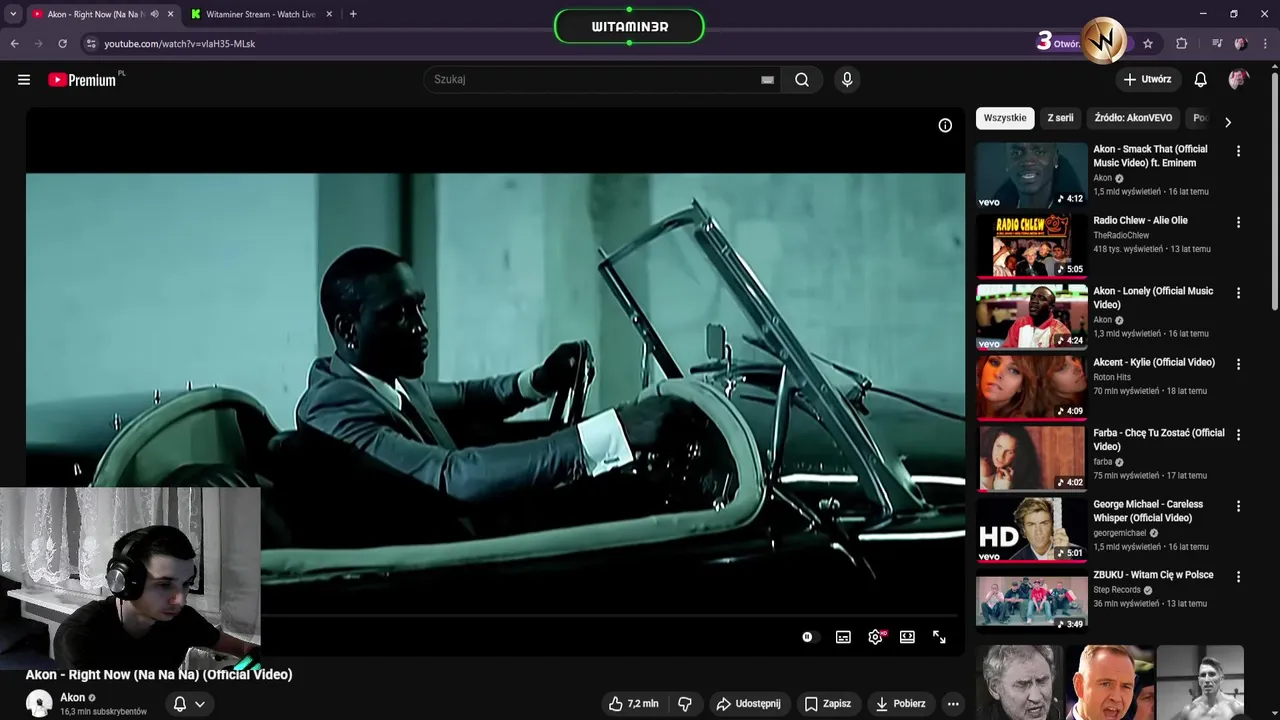Open options for ZBUKU video
This screenshot has width=1280, height=720.
point(1238,577)
